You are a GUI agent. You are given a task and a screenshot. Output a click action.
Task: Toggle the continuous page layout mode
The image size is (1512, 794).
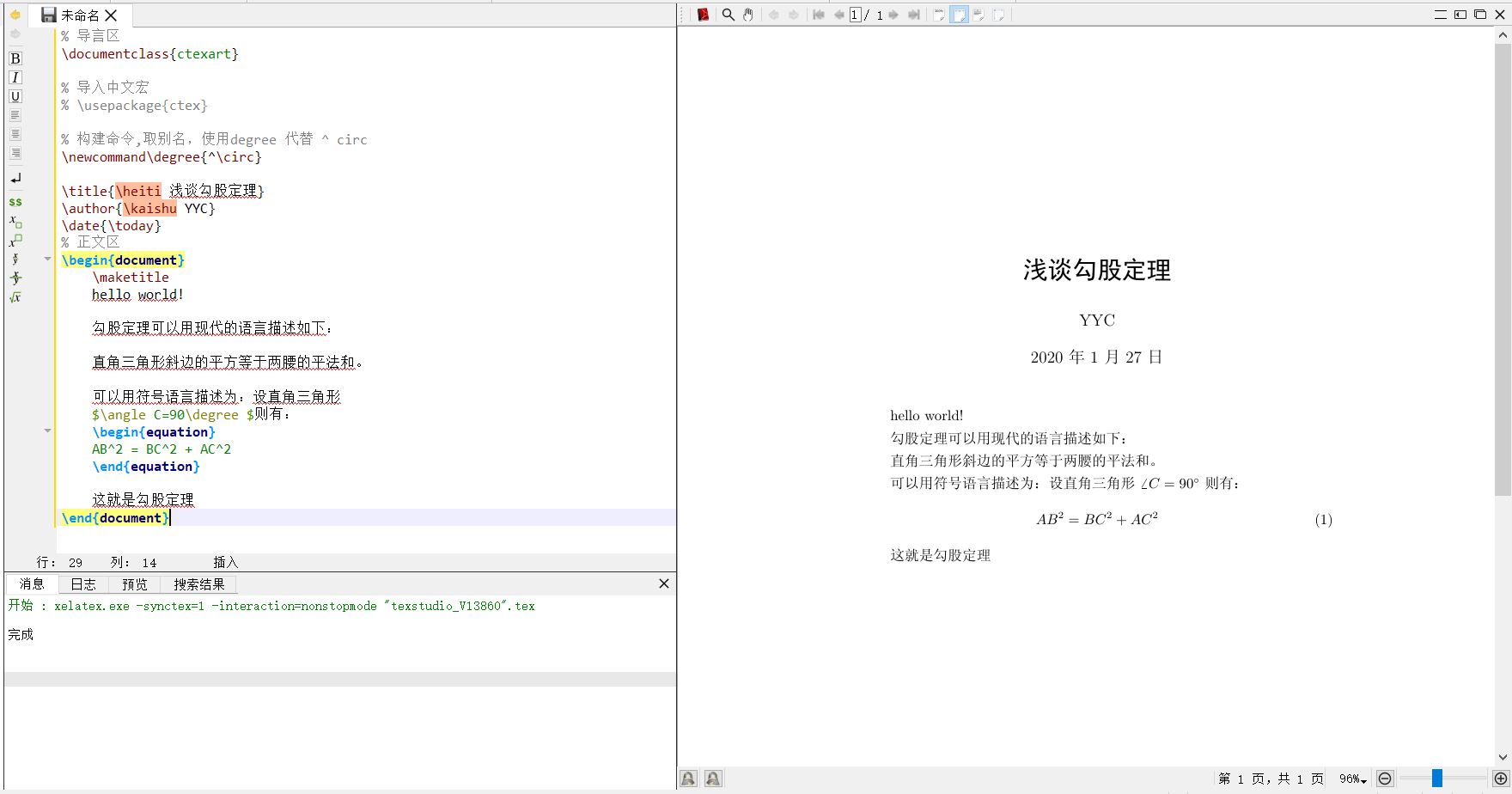pos(978,15)
